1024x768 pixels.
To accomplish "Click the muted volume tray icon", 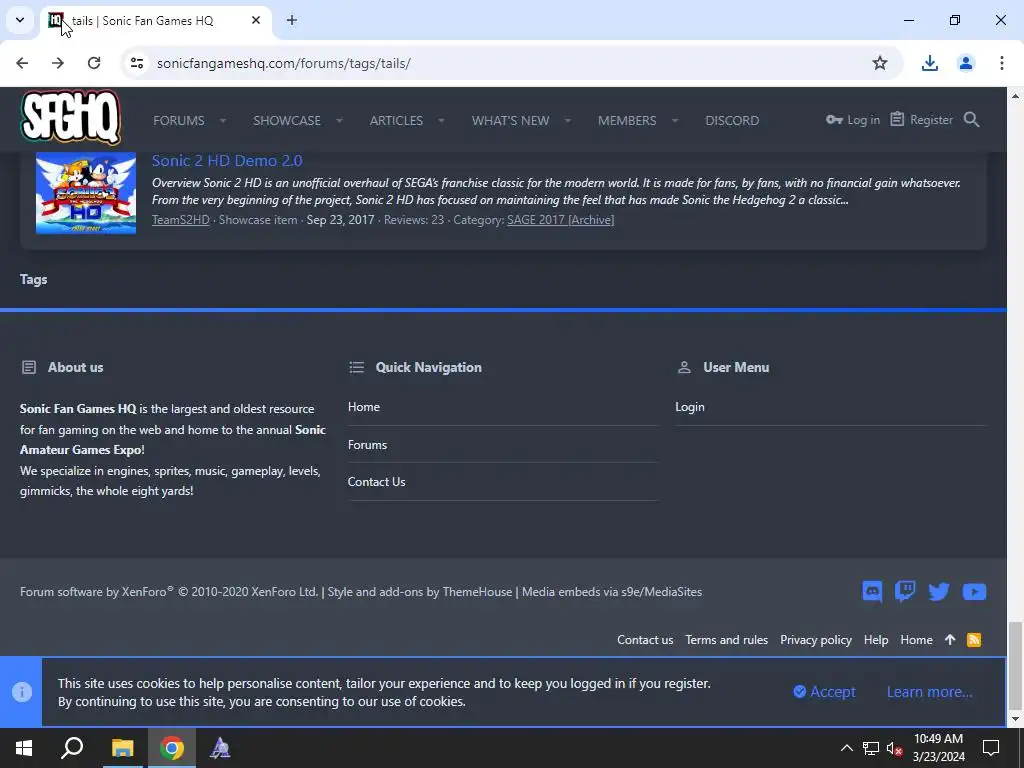I will coord(894,748).
